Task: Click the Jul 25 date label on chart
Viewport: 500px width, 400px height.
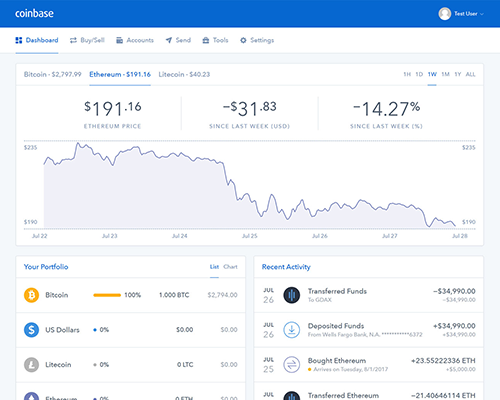Action: [x=250, y=236]
